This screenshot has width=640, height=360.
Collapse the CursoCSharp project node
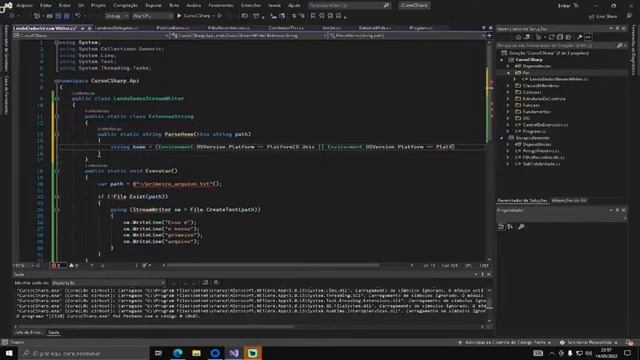click(502, 60)
